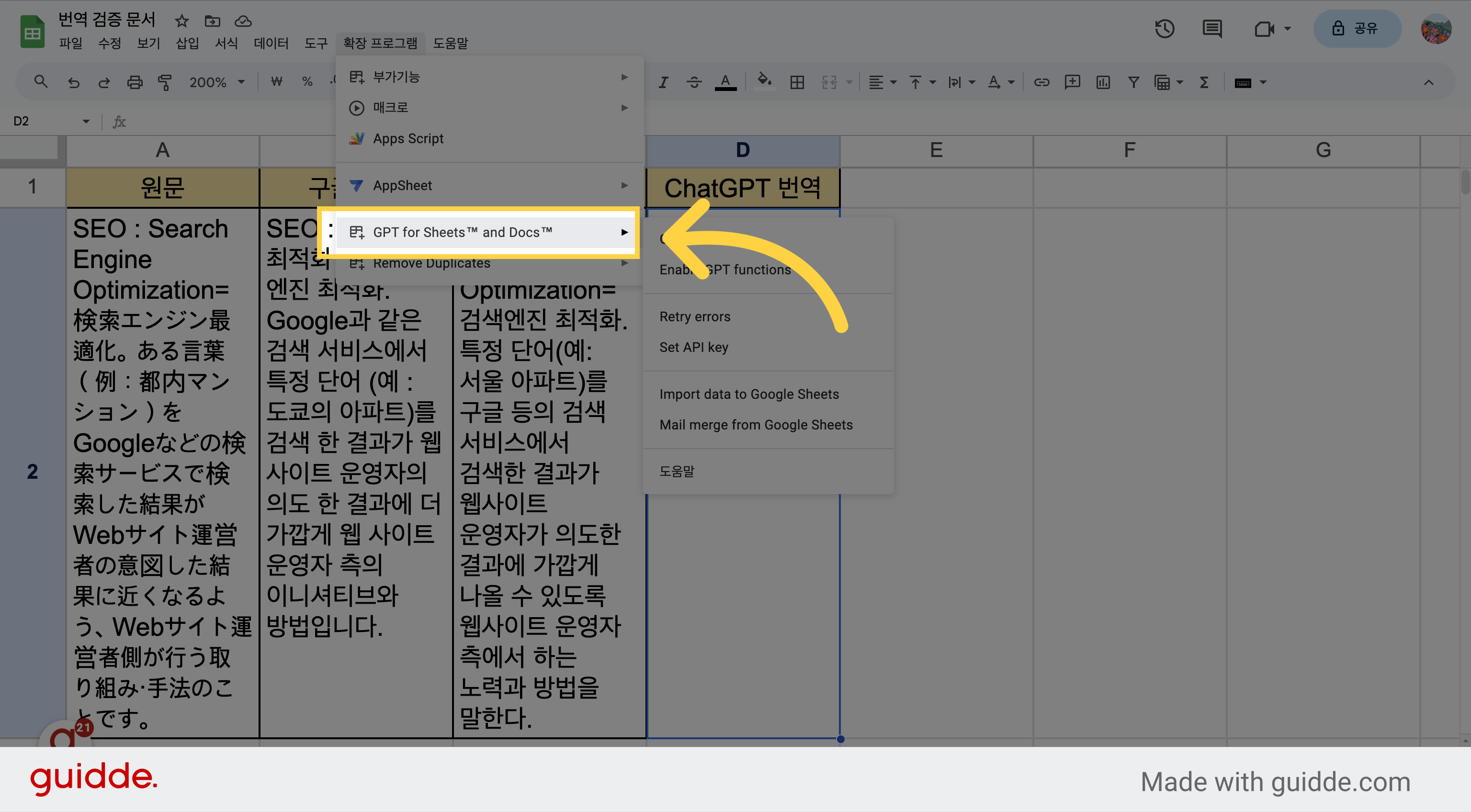This screenshot has width=1471, height=812.
Task: Click the Google Sheets home logo
Action: click(x=32, y=32)
